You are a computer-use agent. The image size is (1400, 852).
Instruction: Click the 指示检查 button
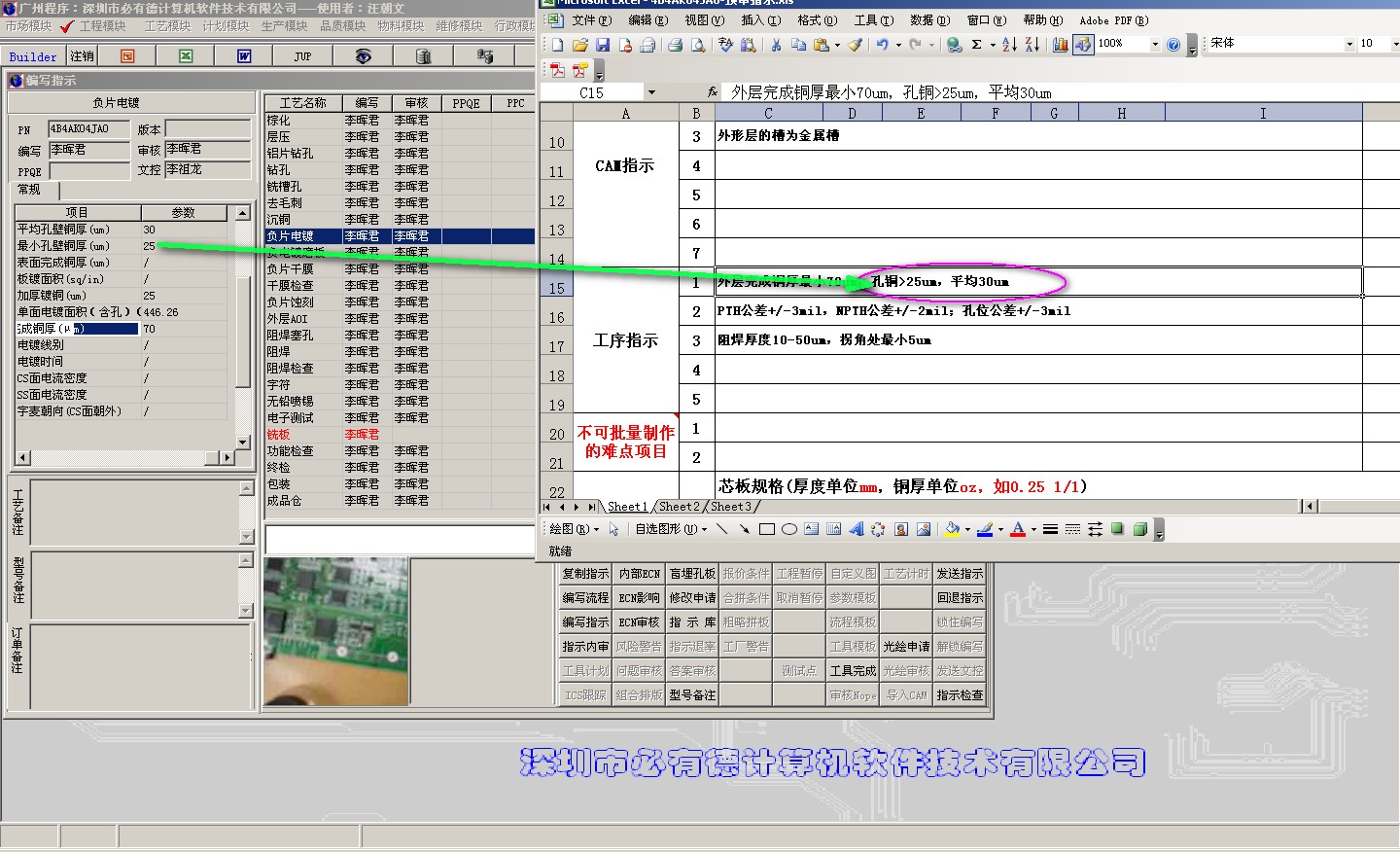click(960, 695)
